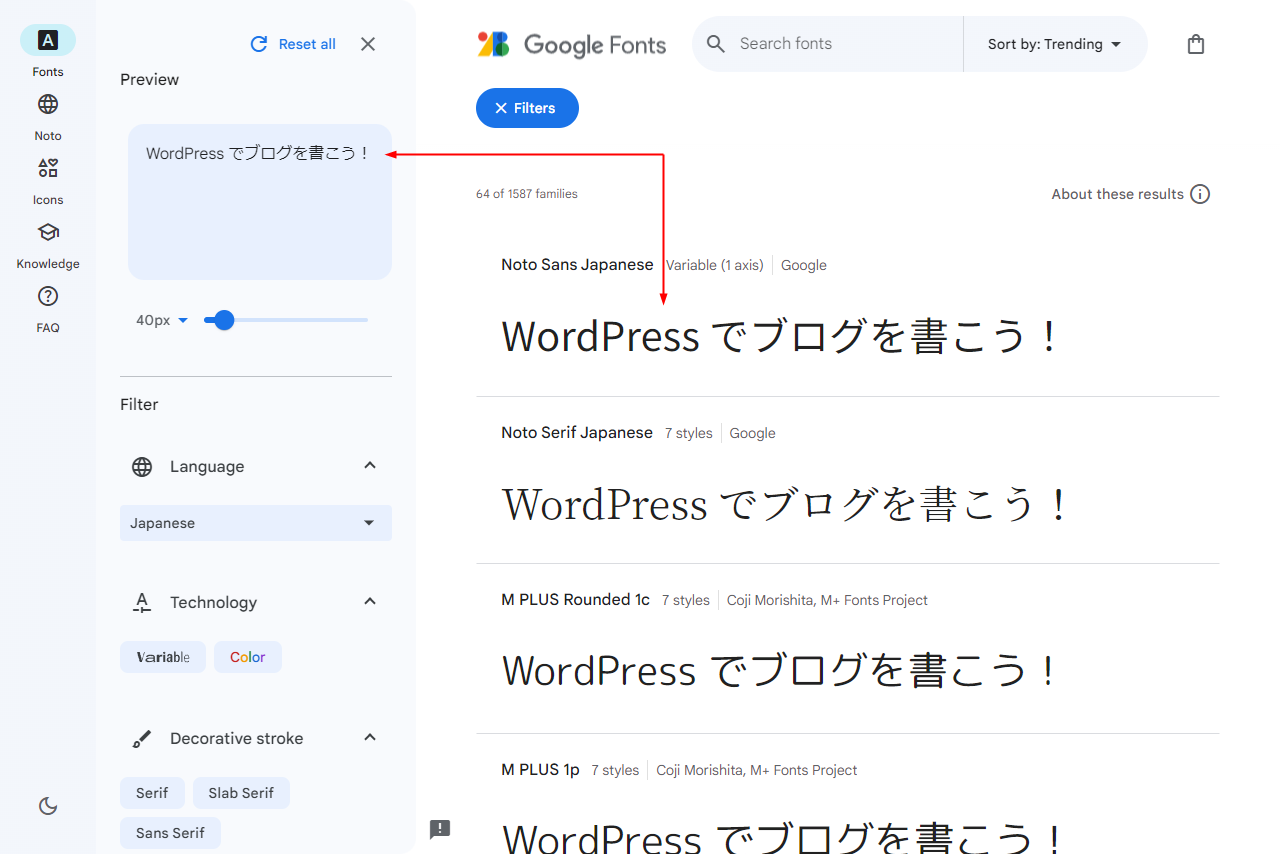The width and height of the screenshot is (1280, 854).
Task: Click the font size slider handle
Action: pos(224,320)
